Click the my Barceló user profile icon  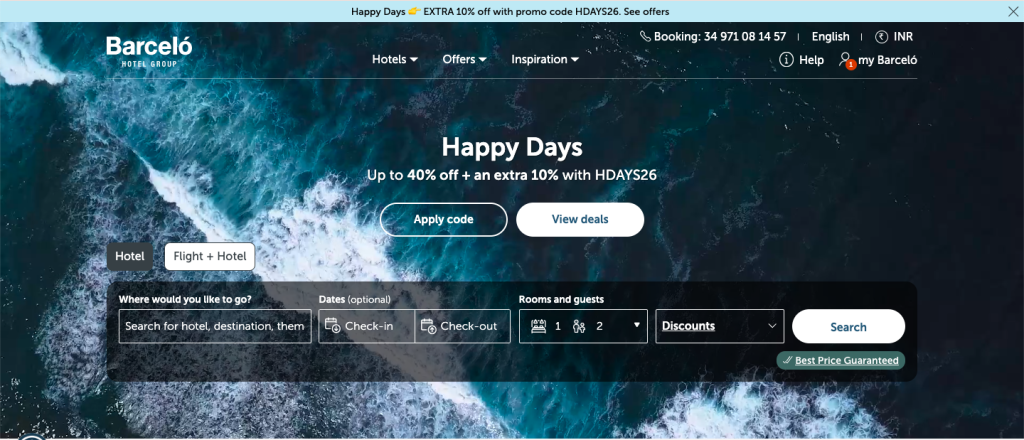pos(846,59)
